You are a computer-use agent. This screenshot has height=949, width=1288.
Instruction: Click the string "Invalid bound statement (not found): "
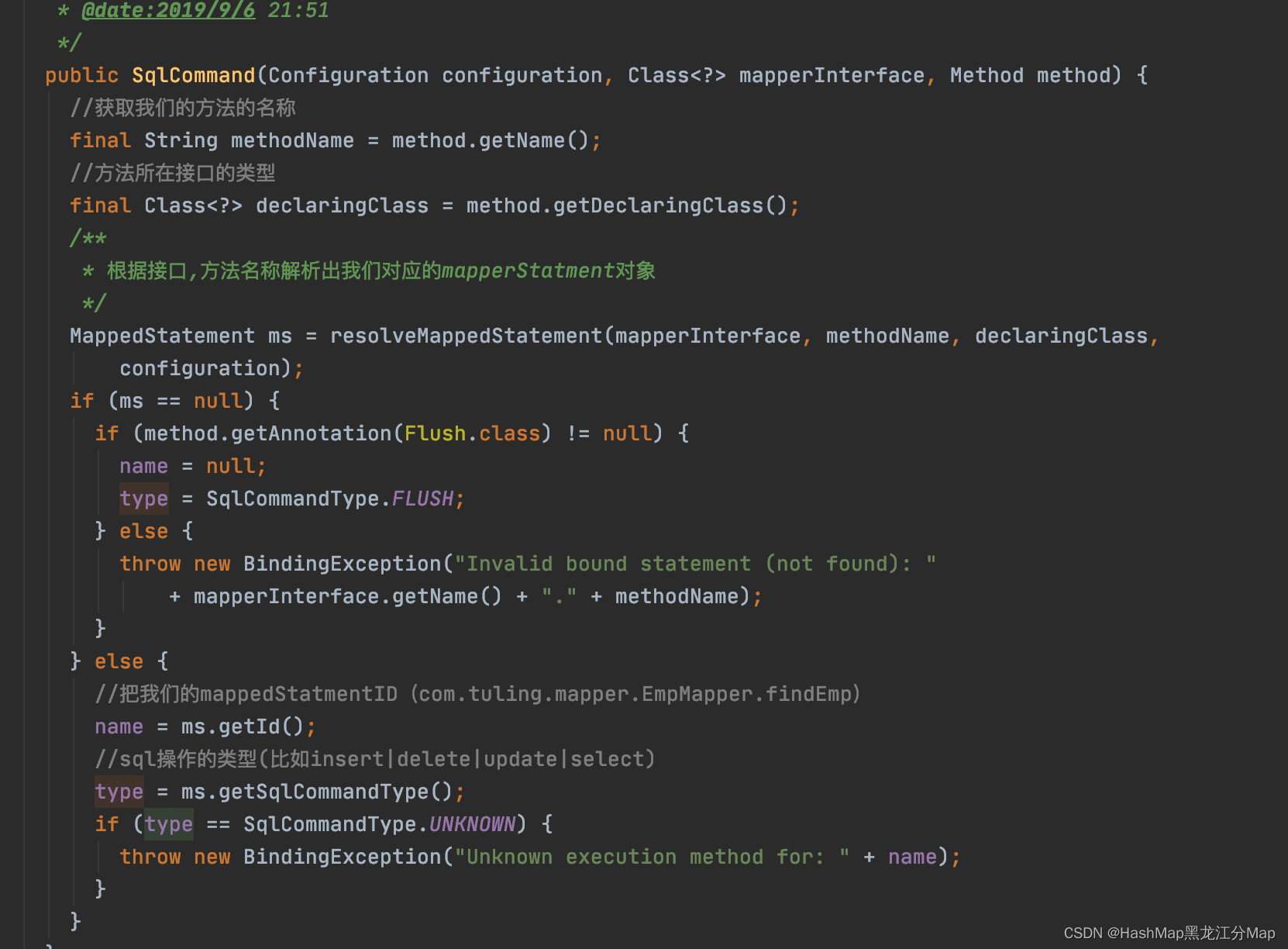click(695, 564)
